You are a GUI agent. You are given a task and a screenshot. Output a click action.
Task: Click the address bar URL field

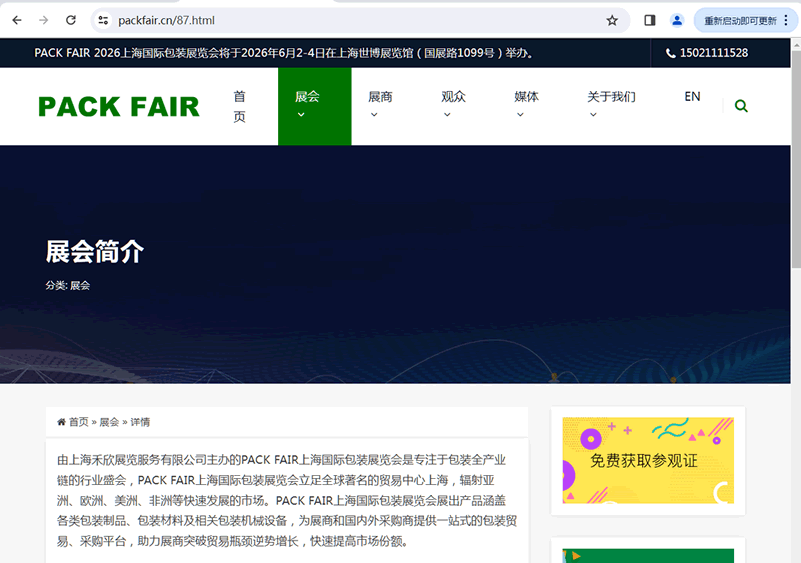coord(350,20)
